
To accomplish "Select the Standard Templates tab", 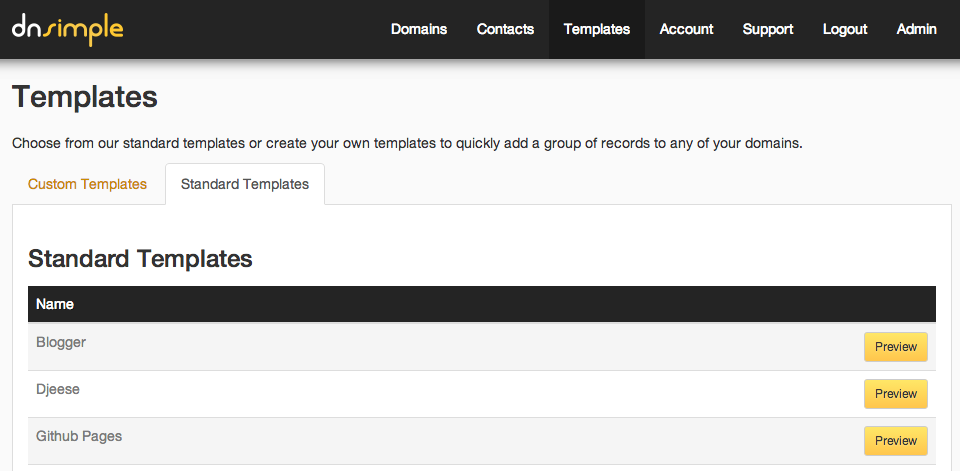I will (x=245, y=184).
